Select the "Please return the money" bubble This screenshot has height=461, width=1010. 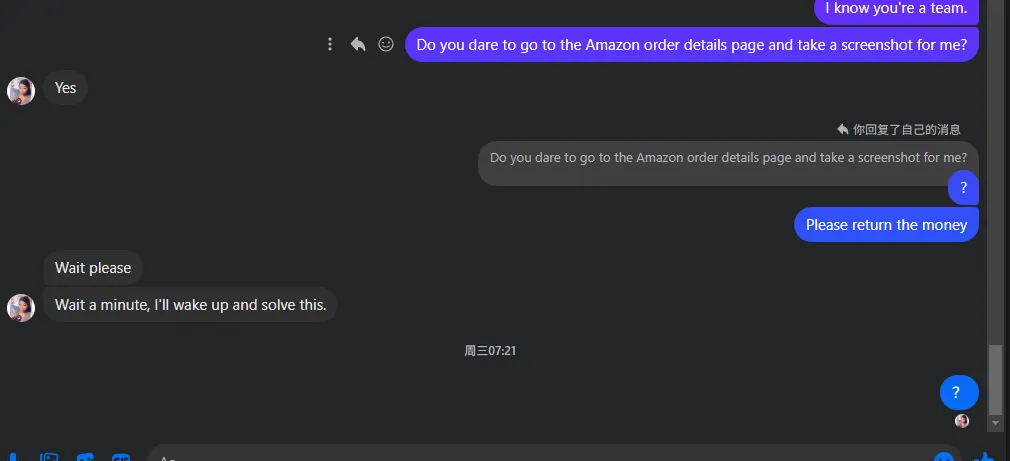[886, 225]
